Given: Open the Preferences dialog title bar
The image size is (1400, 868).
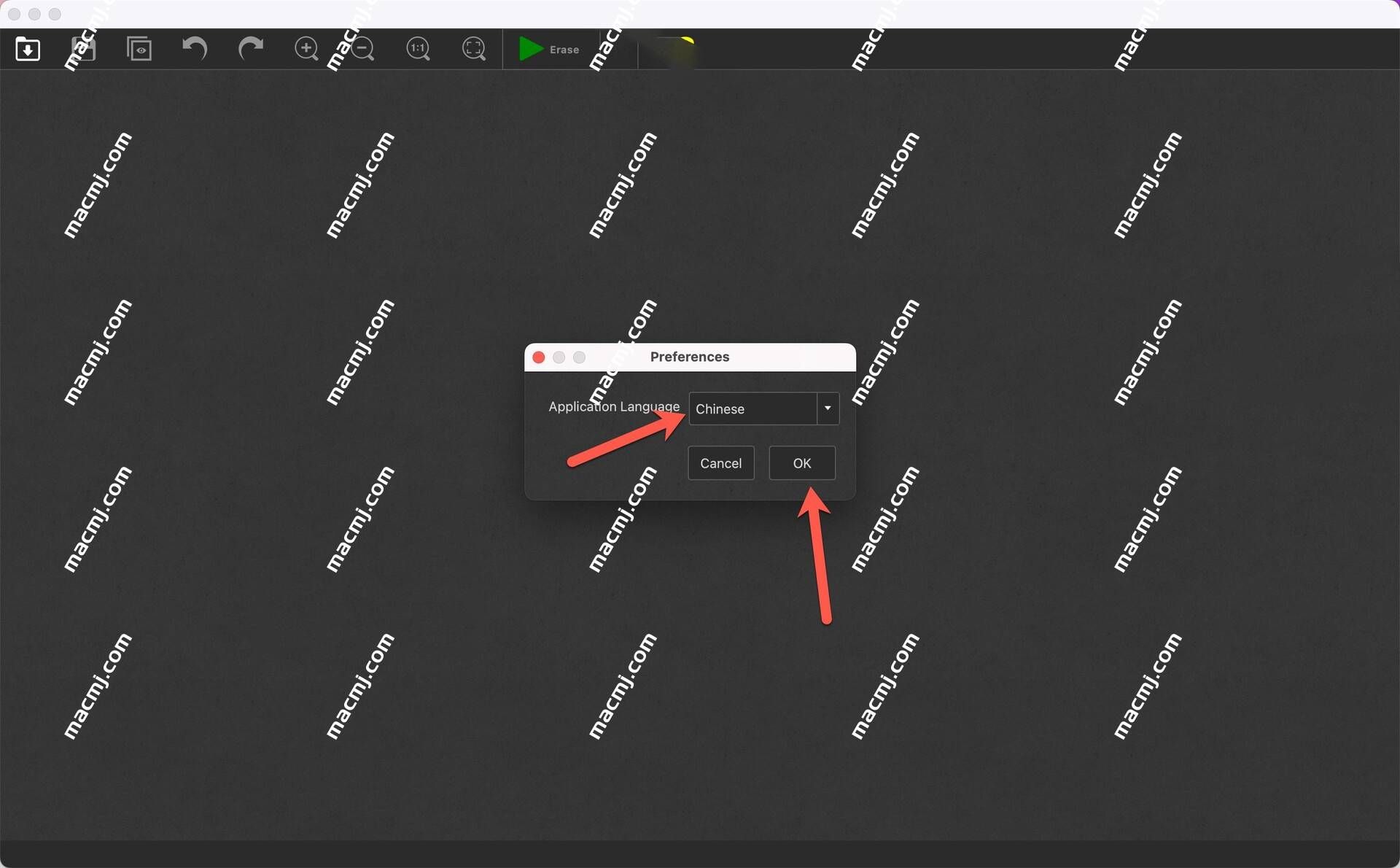Looking at the screenshot, I should click(x=692, y=355).
